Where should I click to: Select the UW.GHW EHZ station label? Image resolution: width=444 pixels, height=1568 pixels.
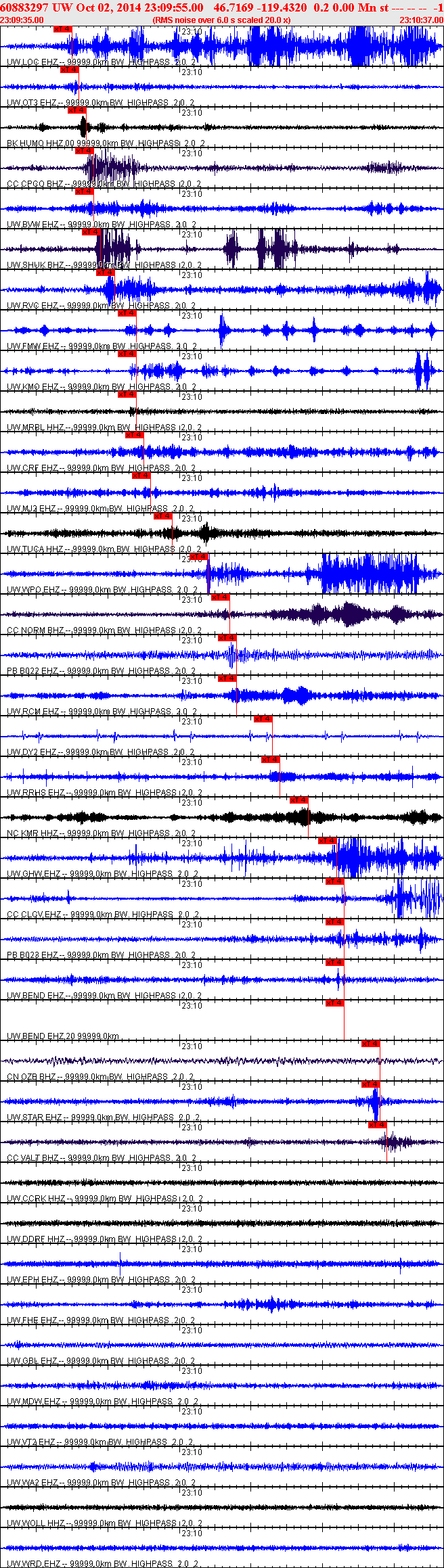point(32,874)
